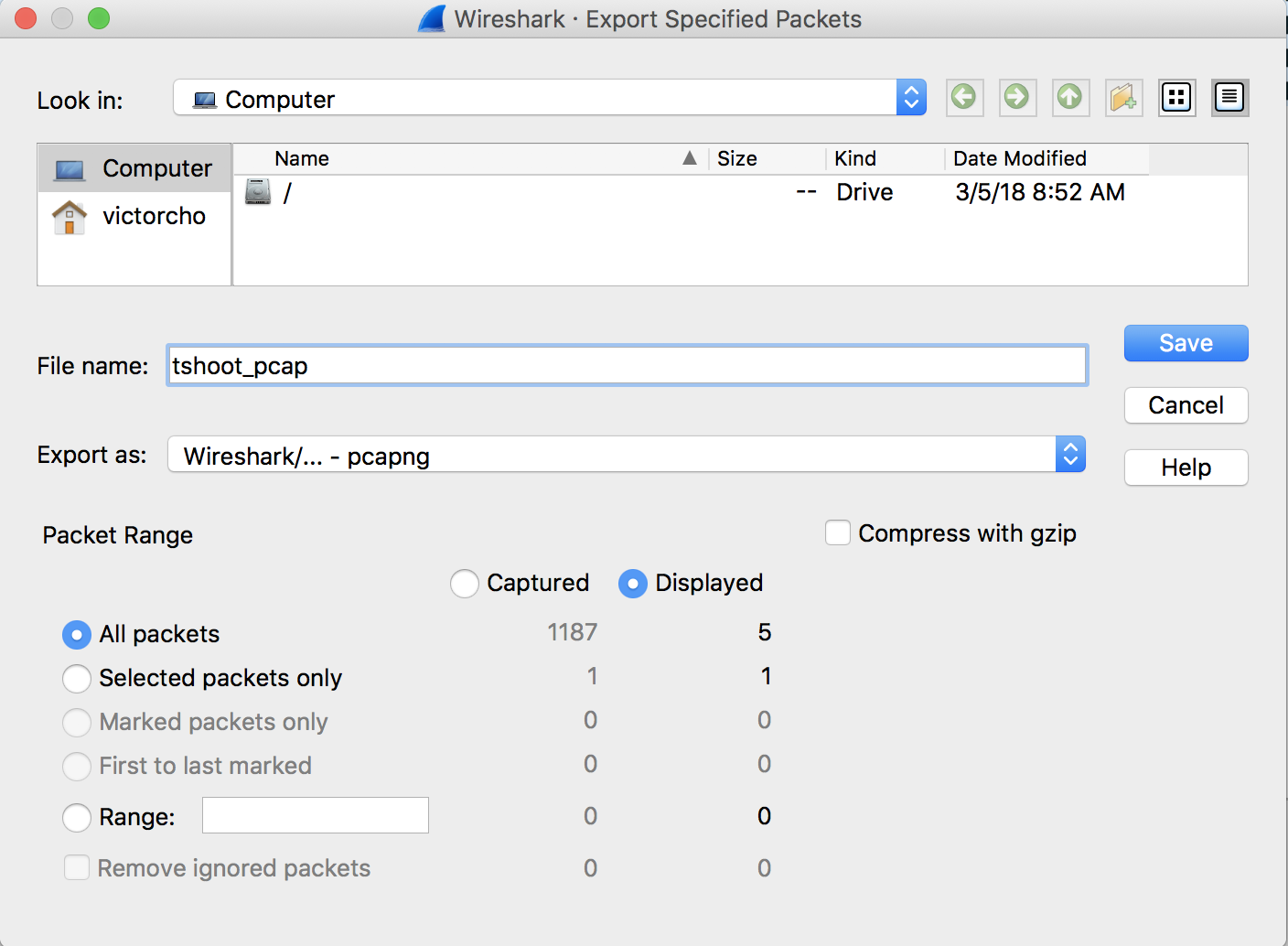Enable Compress with gzip checkbox

(x=838, y=533)
